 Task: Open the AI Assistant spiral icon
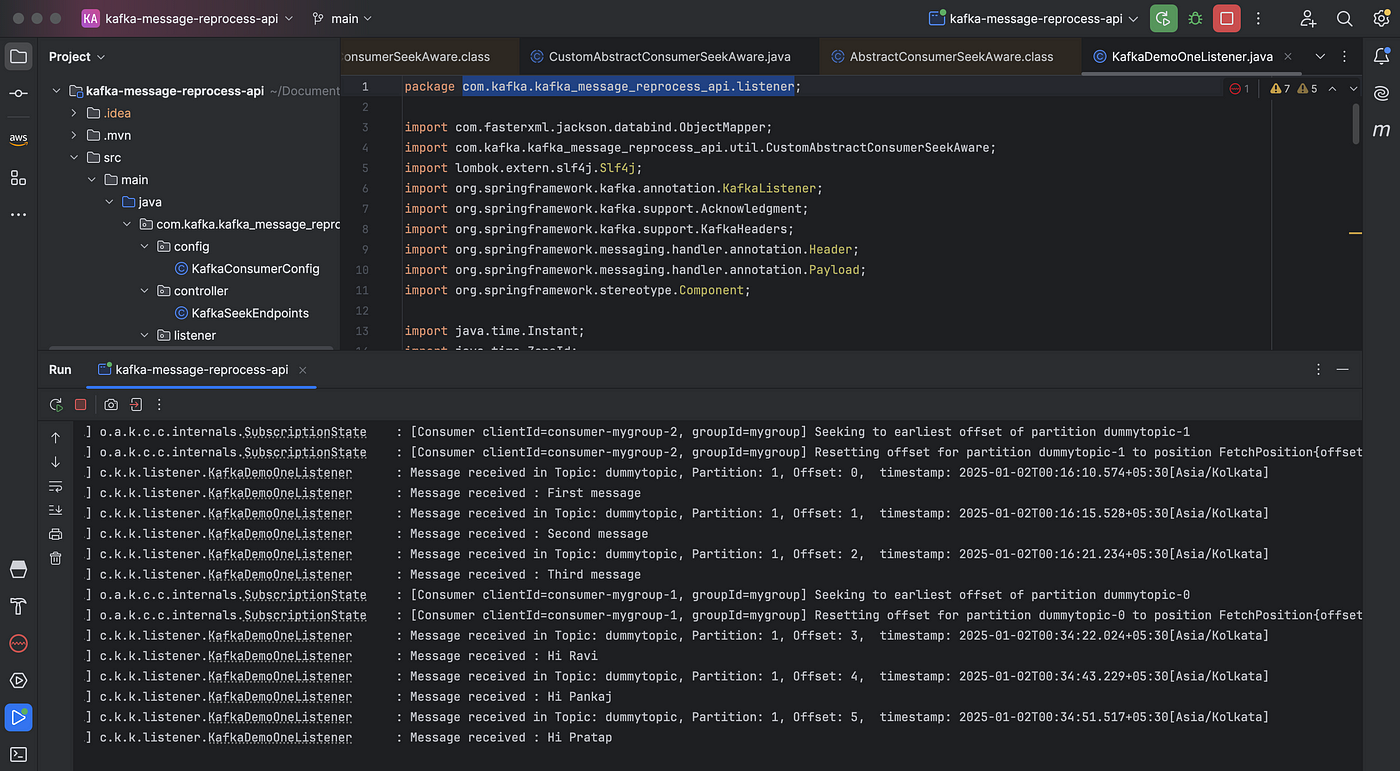pyautogui.click(x=1382, y=93)
